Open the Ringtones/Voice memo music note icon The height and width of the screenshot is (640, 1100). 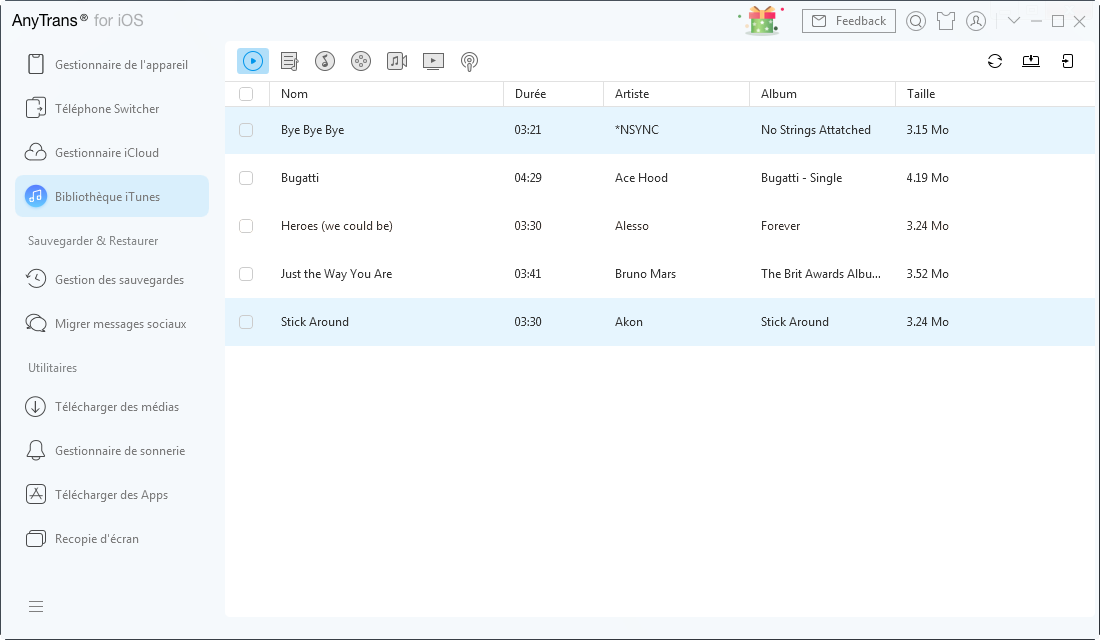pyautogui.click(x=325, y=61)
